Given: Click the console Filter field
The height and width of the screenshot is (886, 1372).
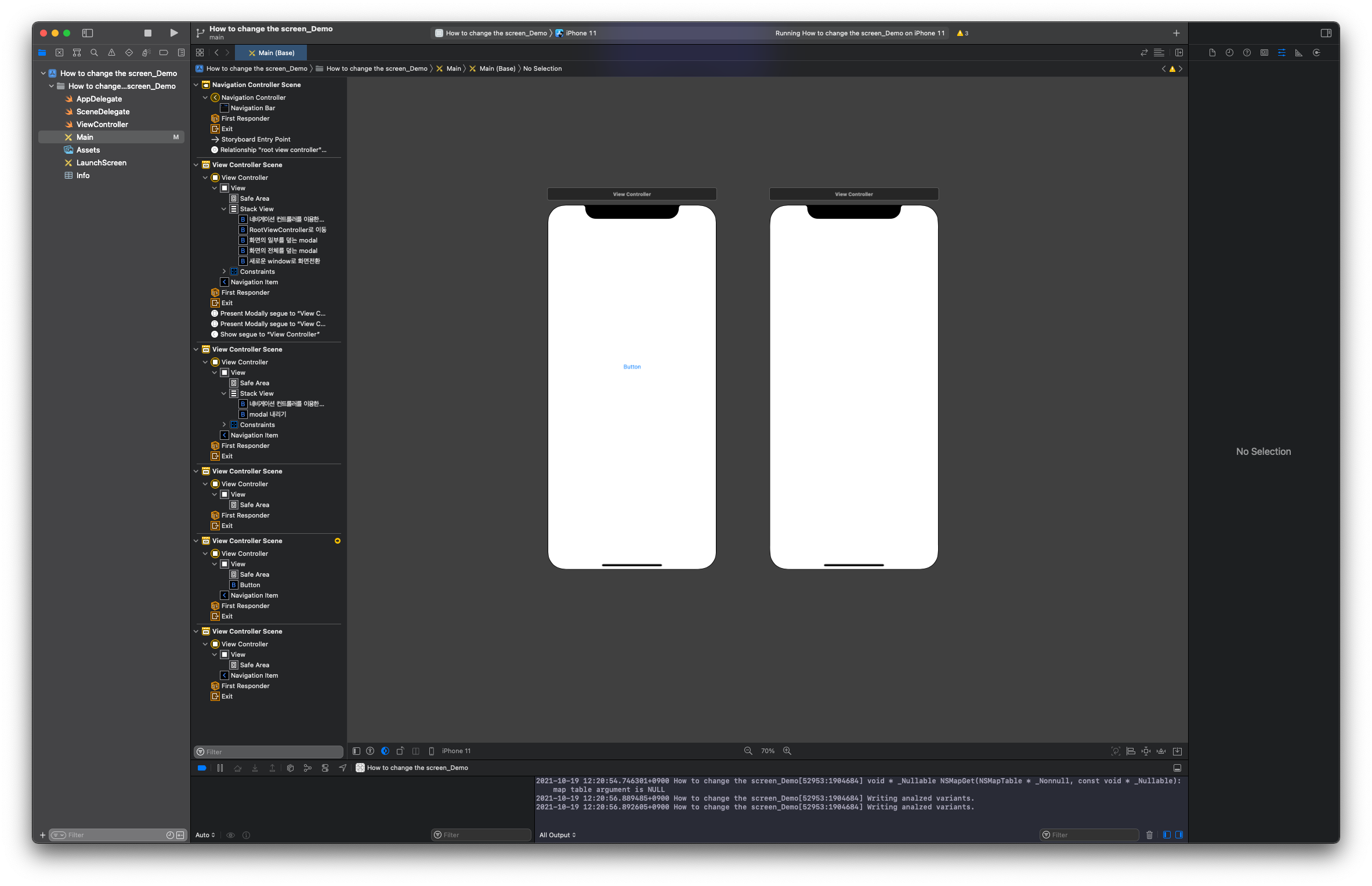Looking at the screenshot, I should tap(1089, 835).
